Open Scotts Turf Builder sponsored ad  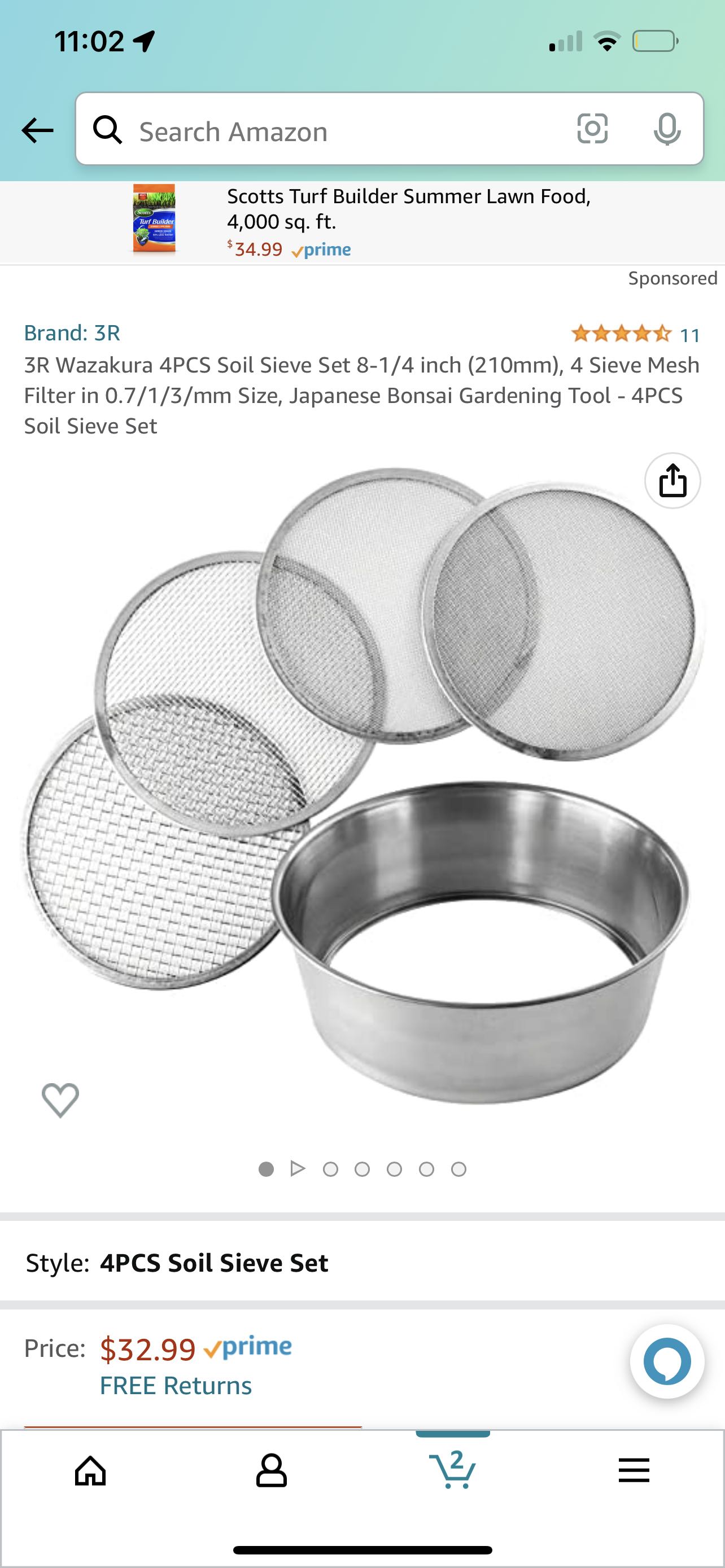362,222
